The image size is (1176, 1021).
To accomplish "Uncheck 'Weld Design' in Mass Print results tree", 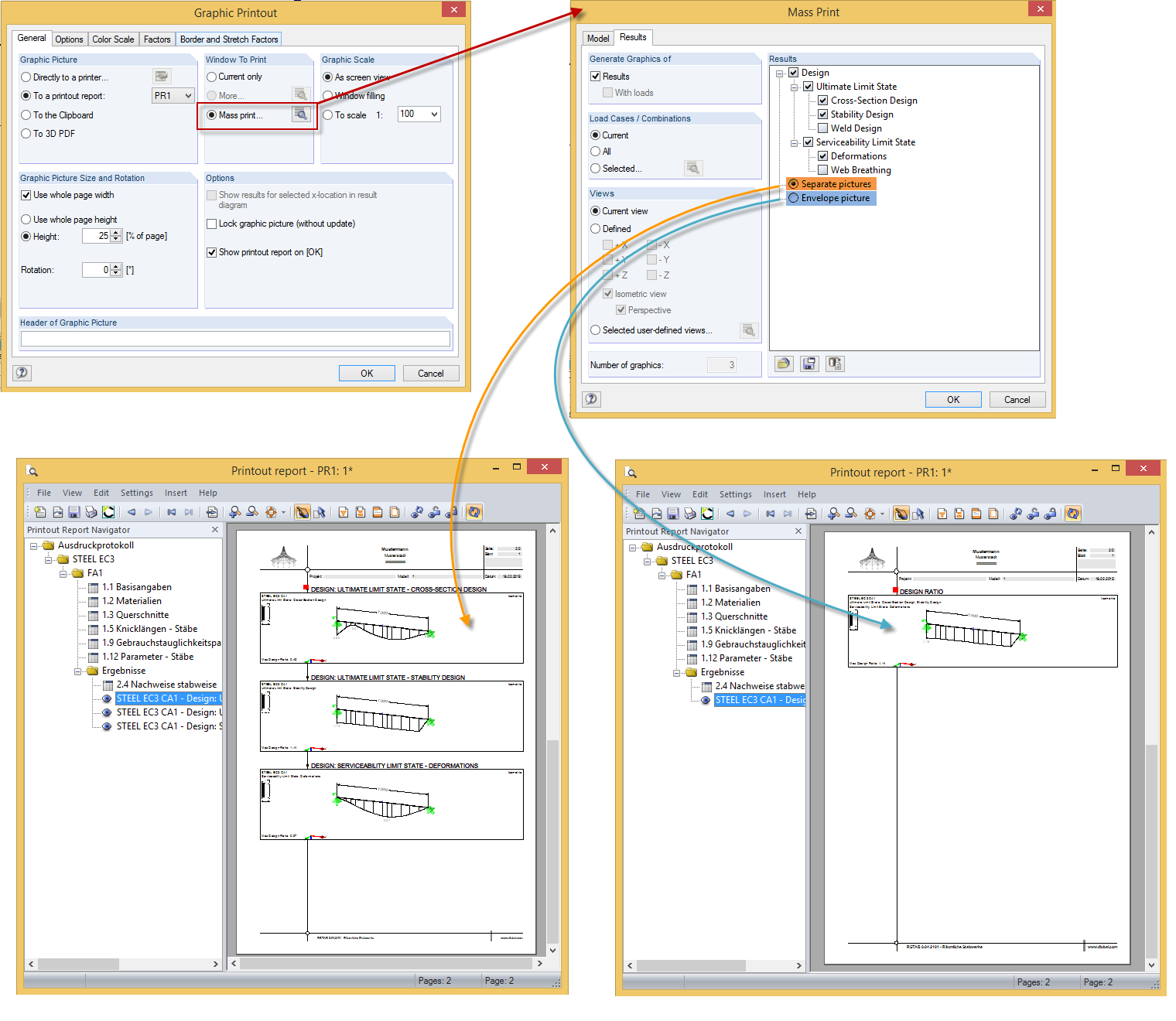I will point(823,128).
